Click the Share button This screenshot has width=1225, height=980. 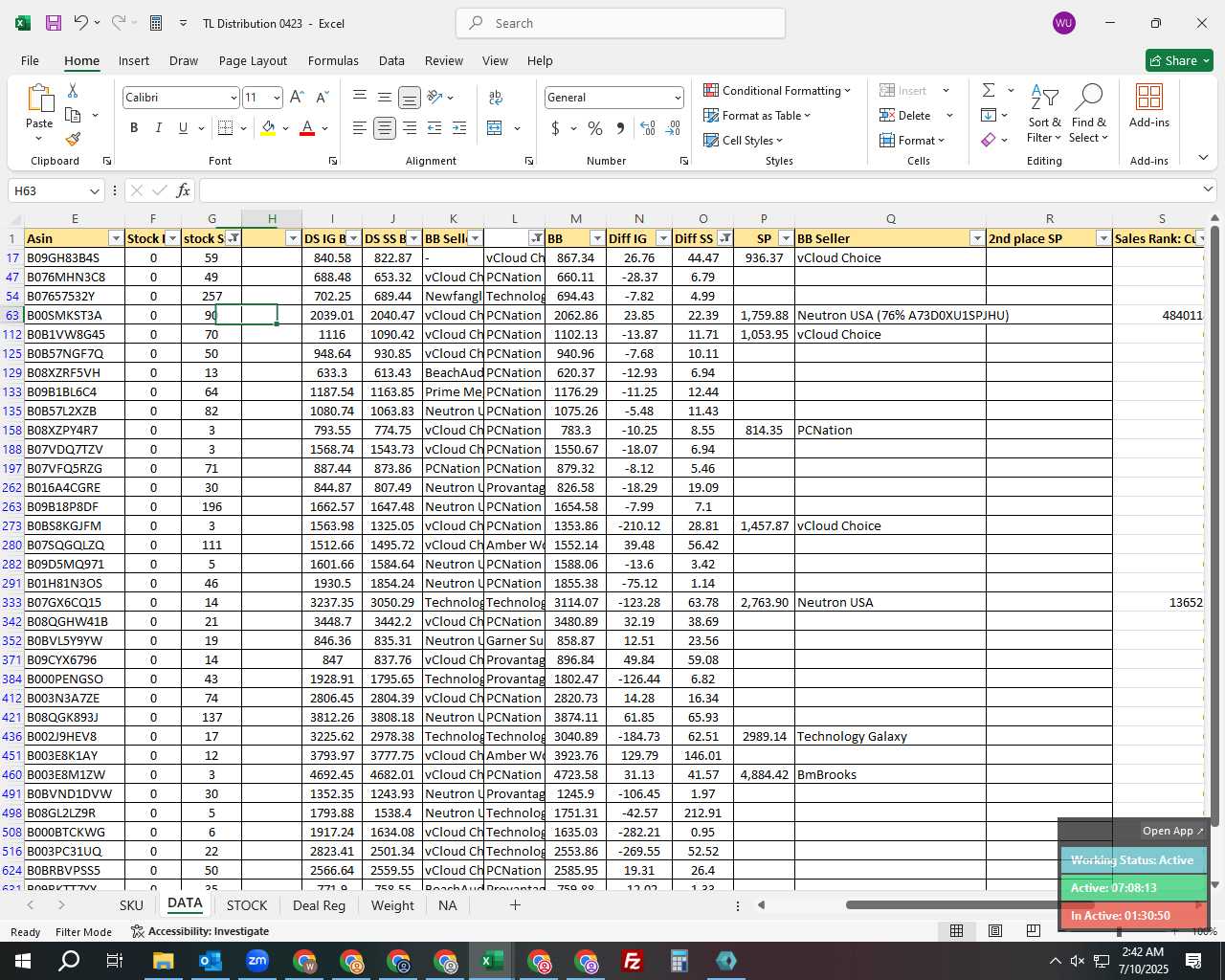[x=1179, y=60]
